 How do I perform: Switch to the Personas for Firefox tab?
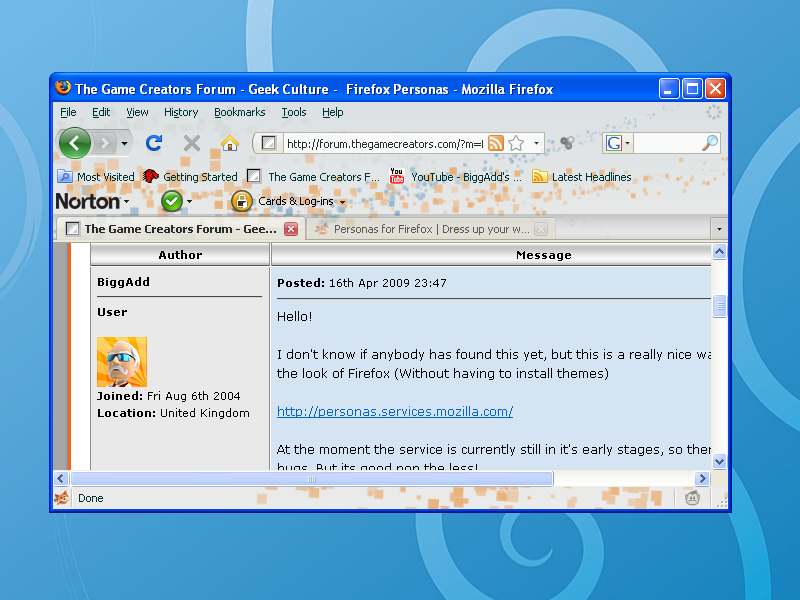431,229
